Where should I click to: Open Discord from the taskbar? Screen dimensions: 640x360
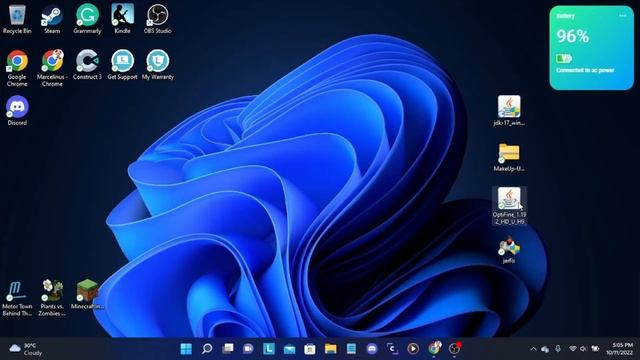(372, 349)
